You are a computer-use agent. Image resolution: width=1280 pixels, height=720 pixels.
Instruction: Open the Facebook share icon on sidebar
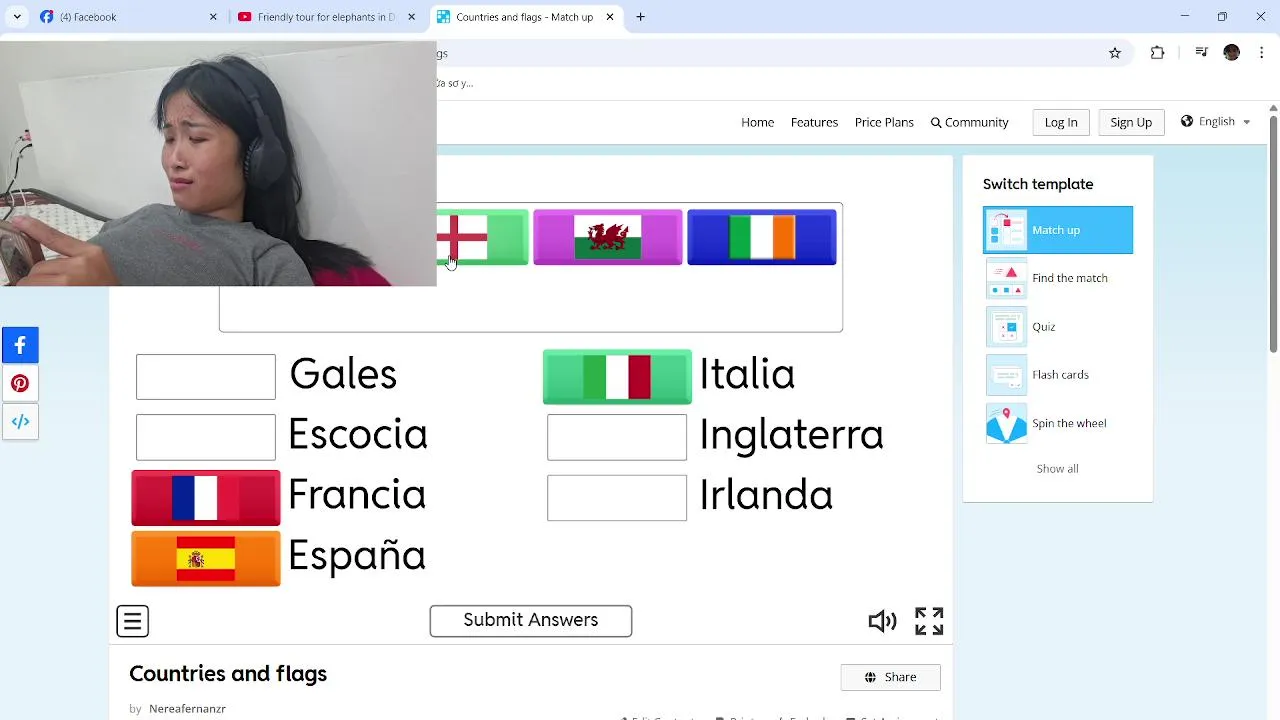pyautogui.click(x=20, y=345)
